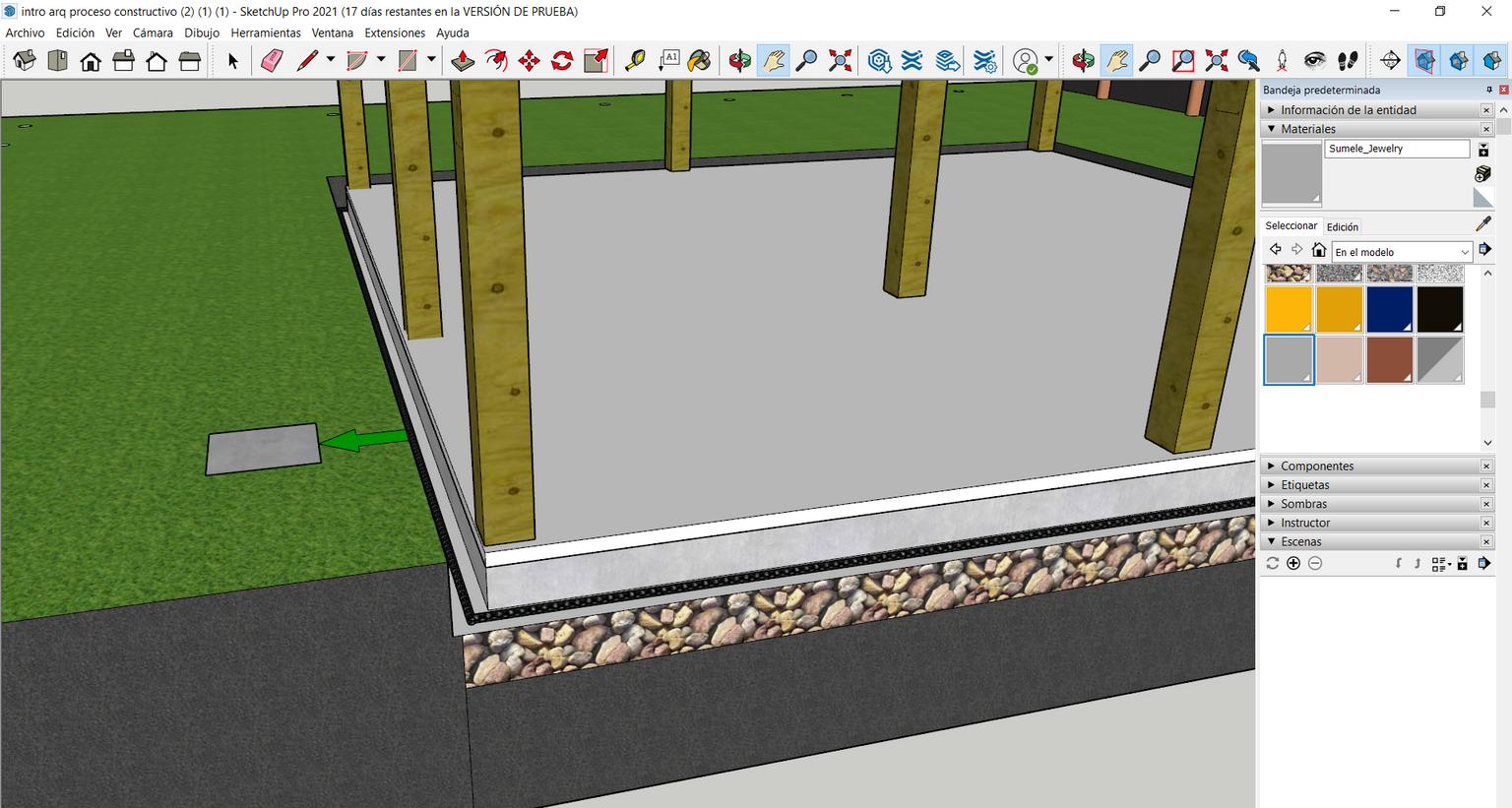The image size is (1512, 808).
Task: Toggle display of section planes
Action: 1424,61
